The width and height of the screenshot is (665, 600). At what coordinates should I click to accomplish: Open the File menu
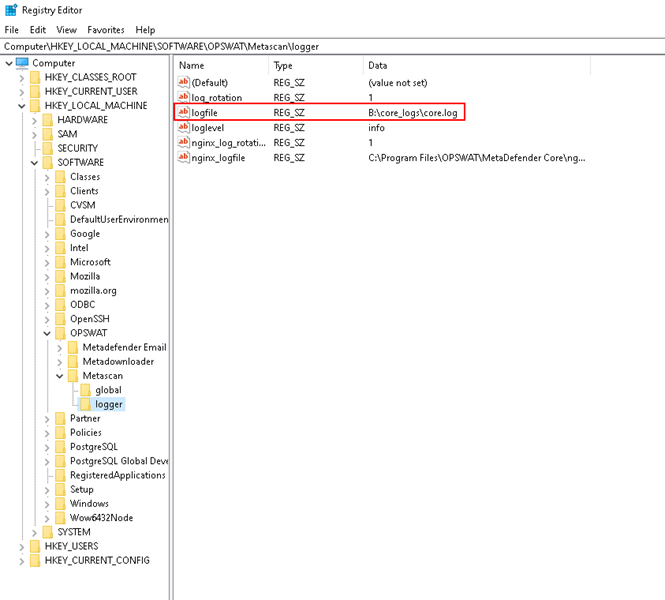click(x=11, y=30)
